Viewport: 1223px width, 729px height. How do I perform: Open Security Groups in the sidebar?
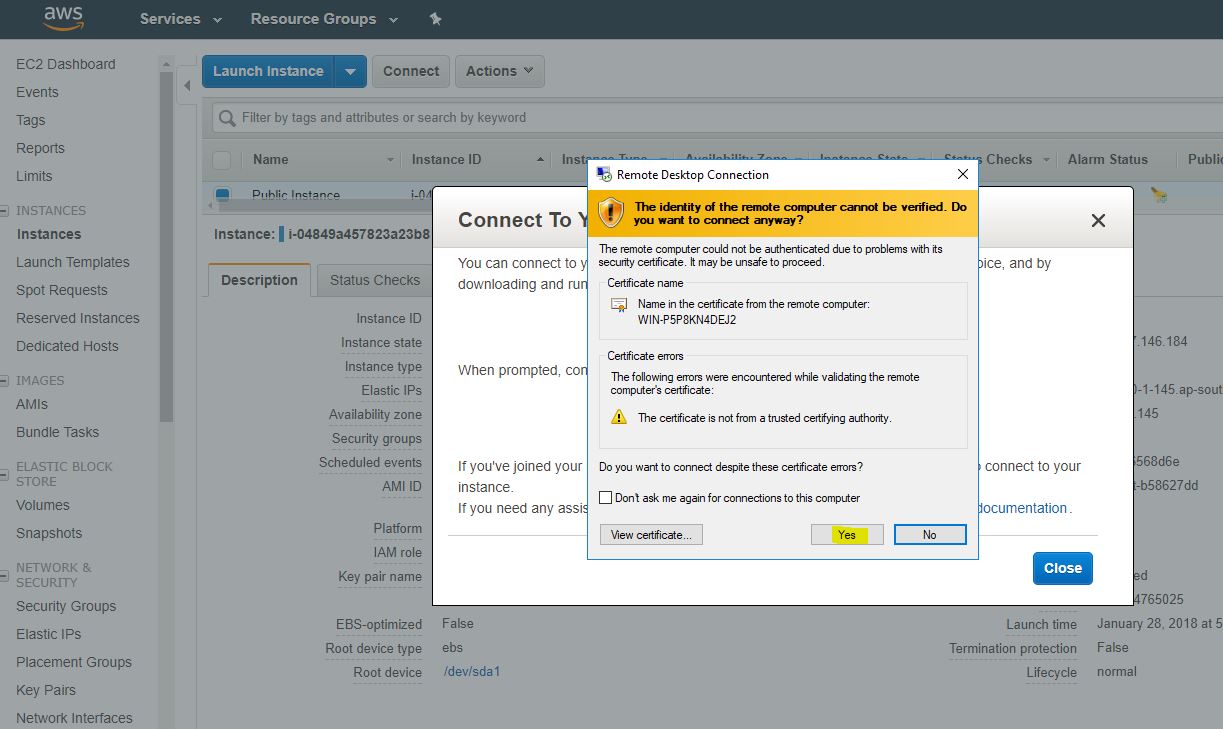(66, 606)
